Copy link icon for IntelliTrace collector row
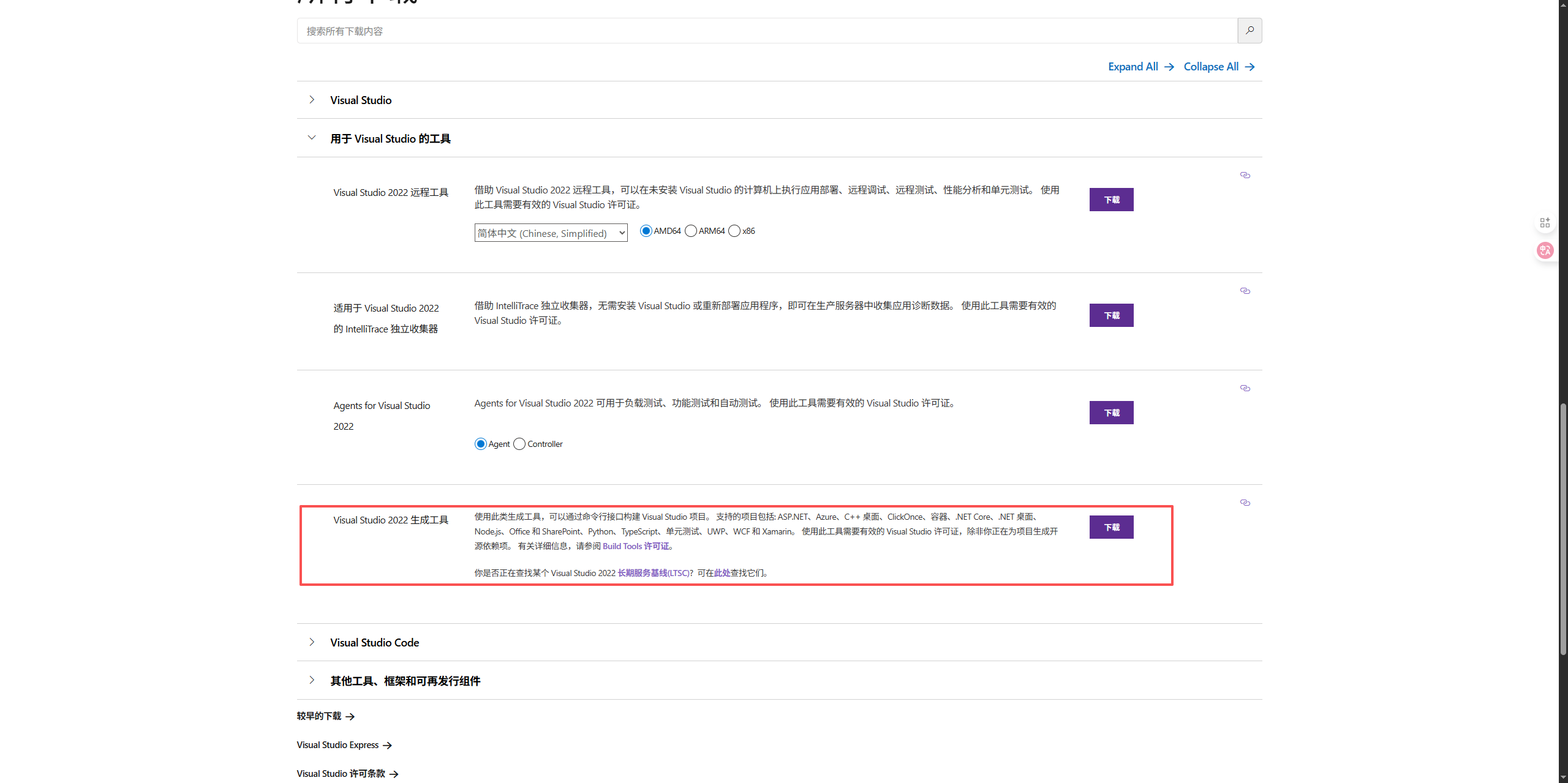Screen dimensions: 1568x783 (x=1245, y=291)
